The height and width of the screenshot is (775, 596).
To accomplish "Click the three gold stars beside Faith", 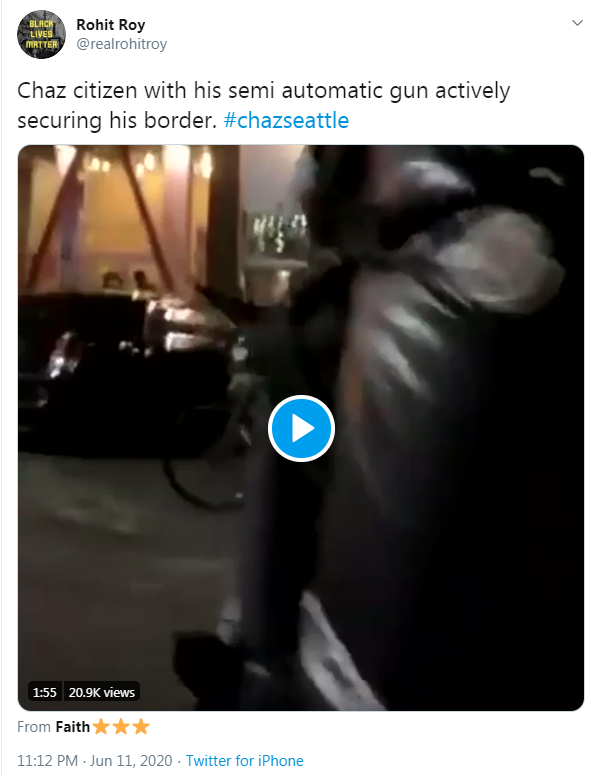I will pos(121,727).
